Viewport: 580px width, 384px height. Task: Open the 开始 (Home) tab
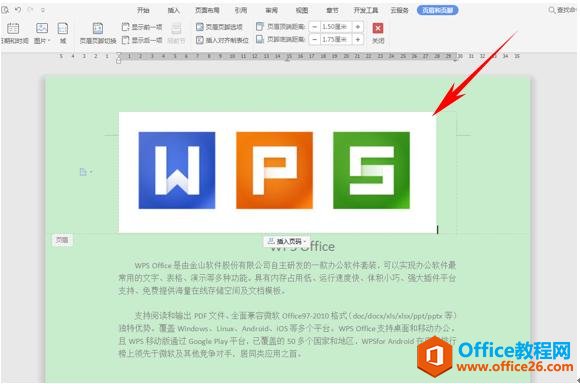click(143, 10)
